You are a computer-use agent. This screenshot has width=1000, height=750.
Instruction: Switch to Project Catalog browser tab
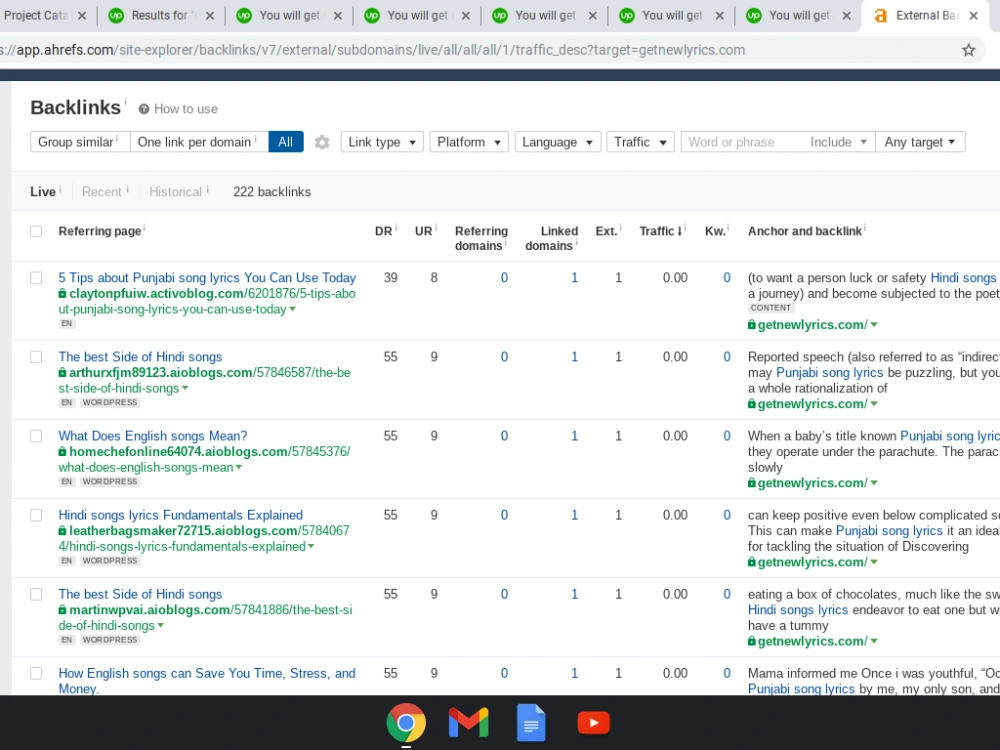[38, 15]
